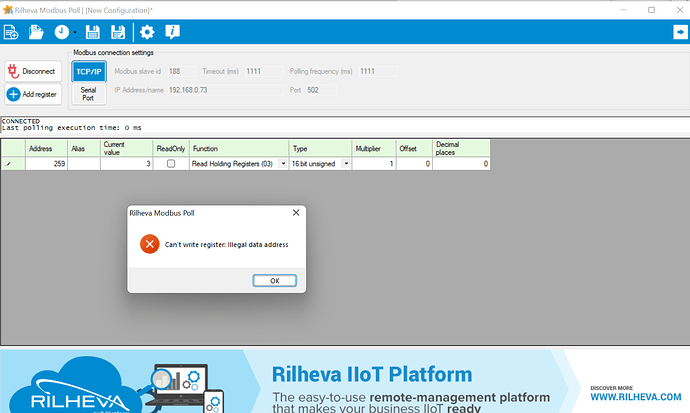
Task: Click OK in the error dialog
Action: [275, 281]
